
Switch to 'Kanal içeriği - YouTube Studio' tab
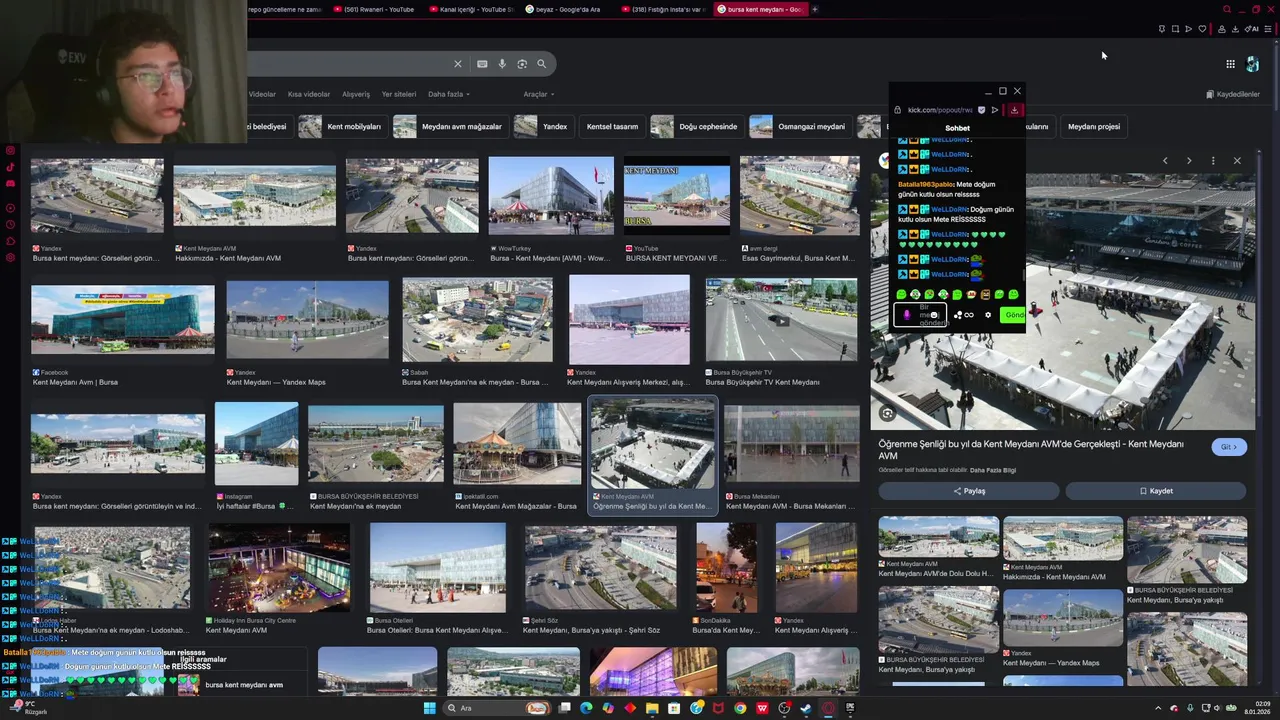tap(470, 9)
